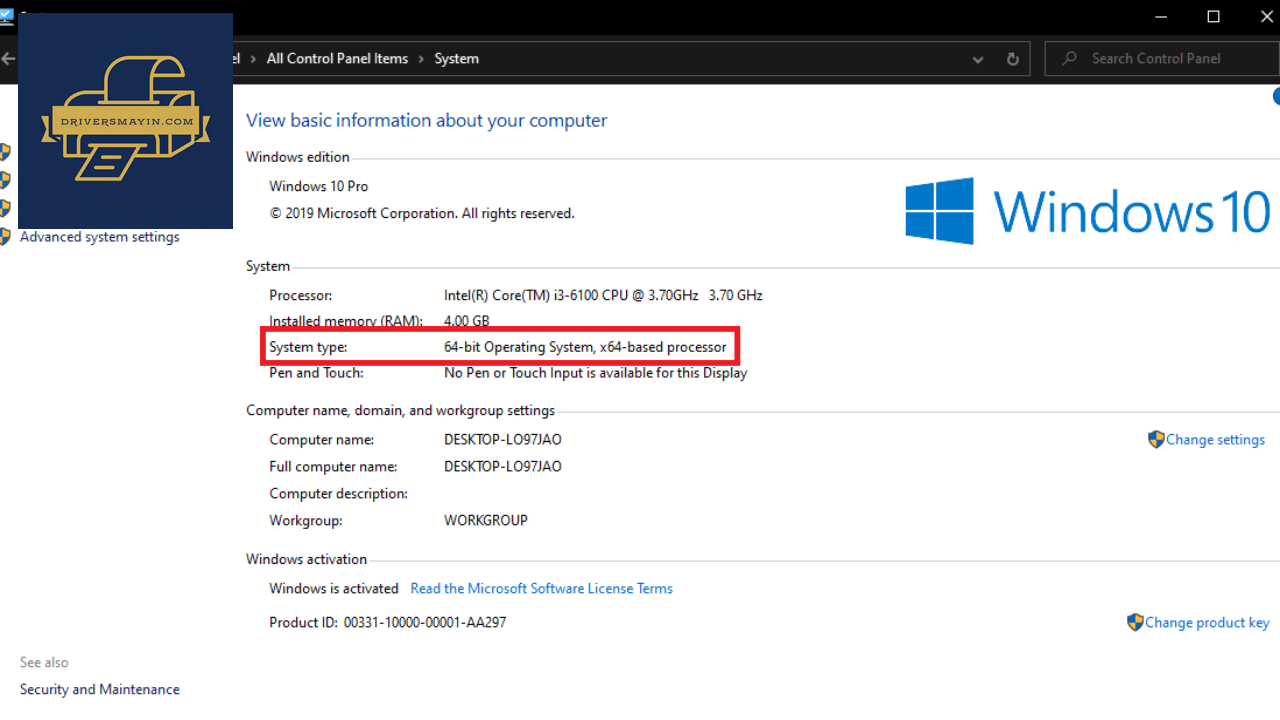The height and width of the screenshot is (720, 1280).
Task: Select the Intel Core i3-6100 processor value
Action: tap(603, 295)
